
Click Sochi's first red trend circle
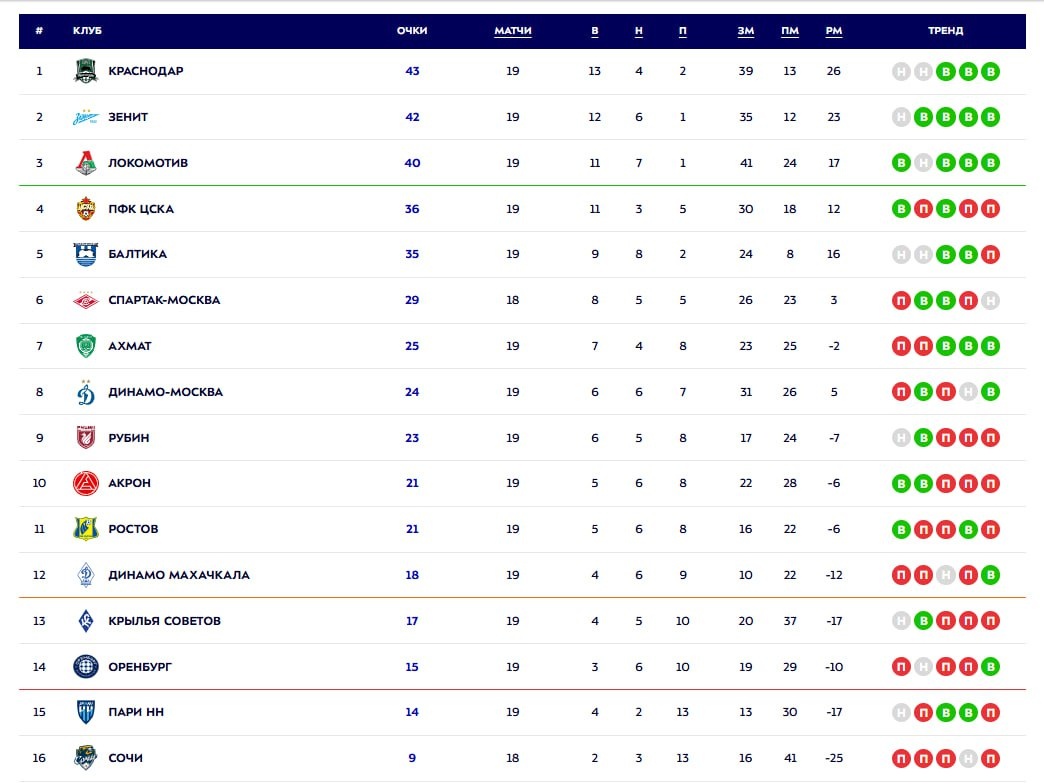click(x=901, y=758)
